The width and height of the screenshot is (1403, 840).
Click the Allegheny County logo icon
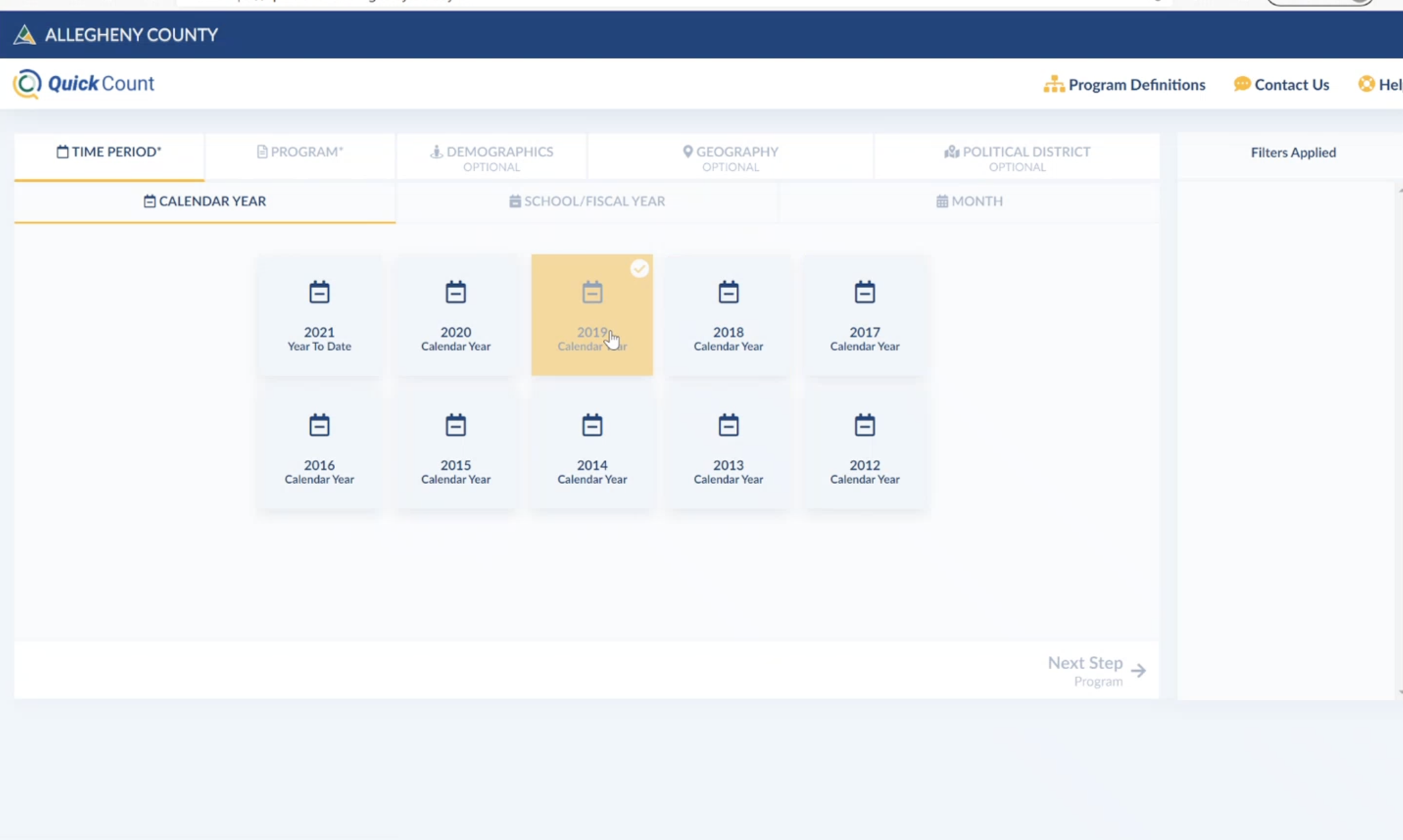[x=24, y=35]
